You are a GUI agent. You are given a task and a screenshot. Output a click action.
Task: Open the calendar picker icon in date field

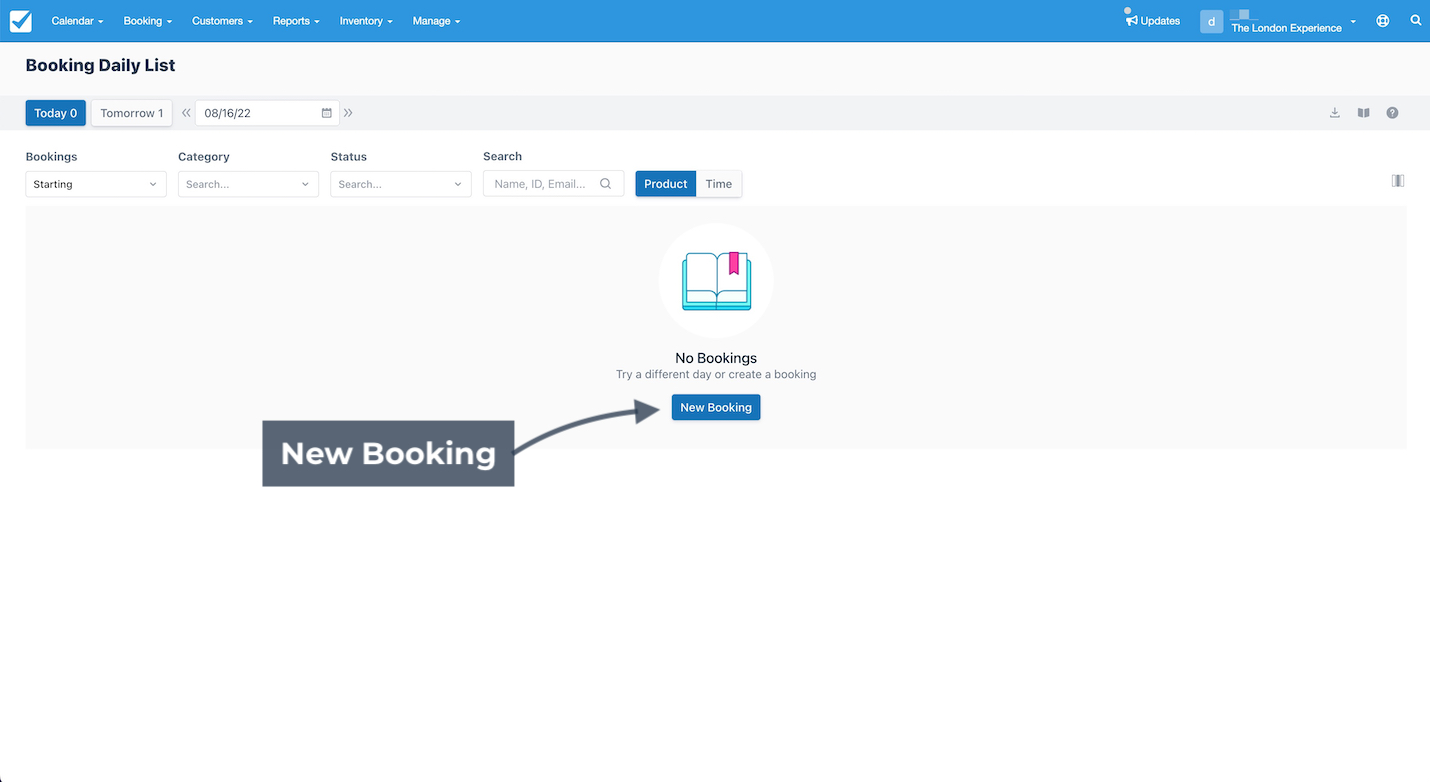click(x=326, y=113)
